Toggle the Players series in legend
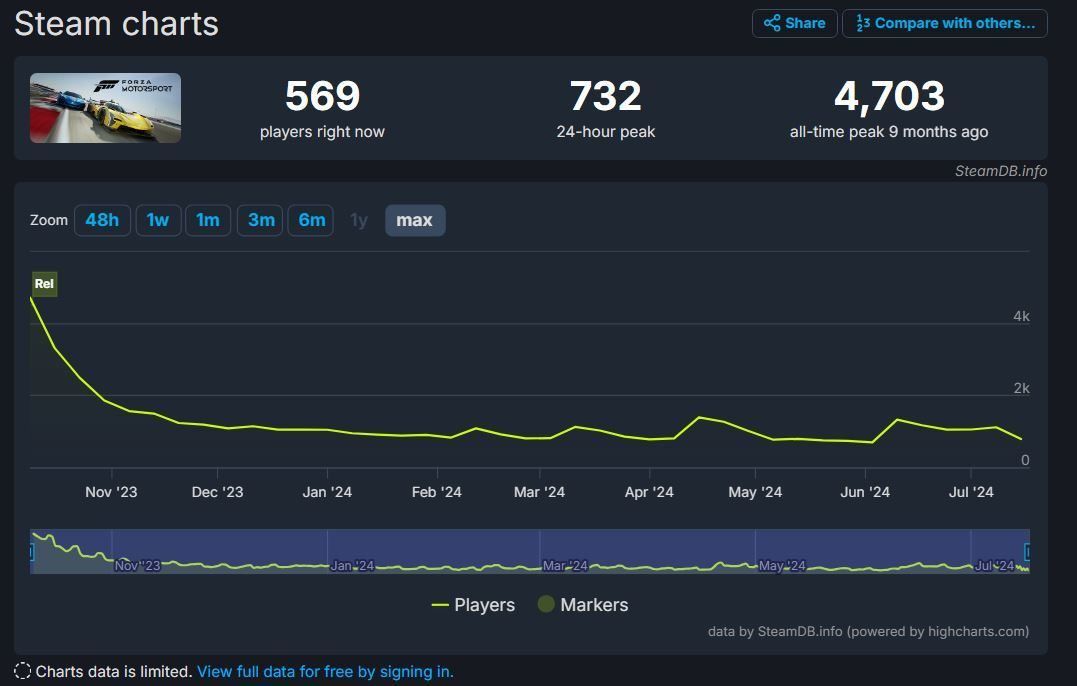The width and height of the screenshot is (1077, 686). click(x=473, y=605)
